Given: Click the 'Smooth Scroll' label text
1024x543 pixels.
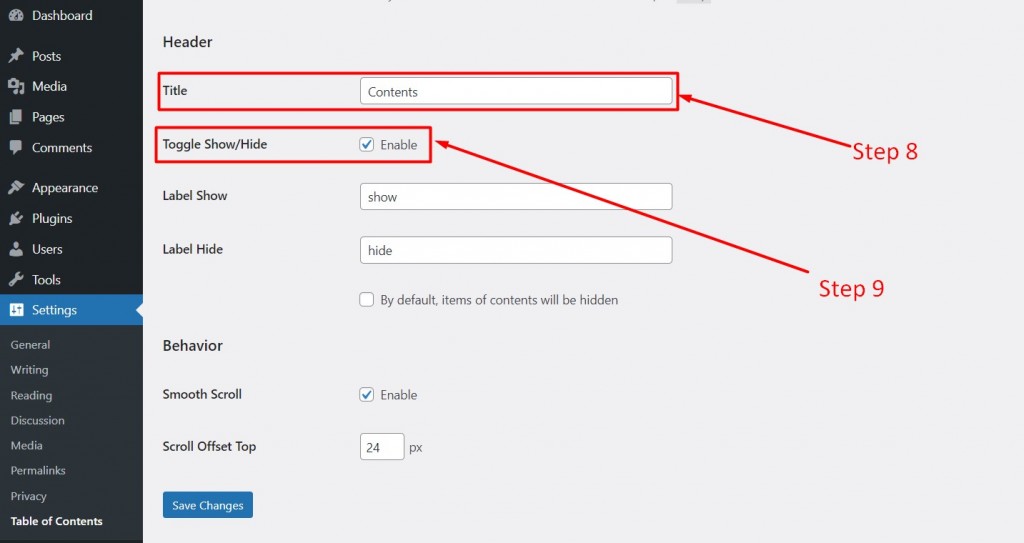Looking at the screenshot, I should tap(202, 394).
